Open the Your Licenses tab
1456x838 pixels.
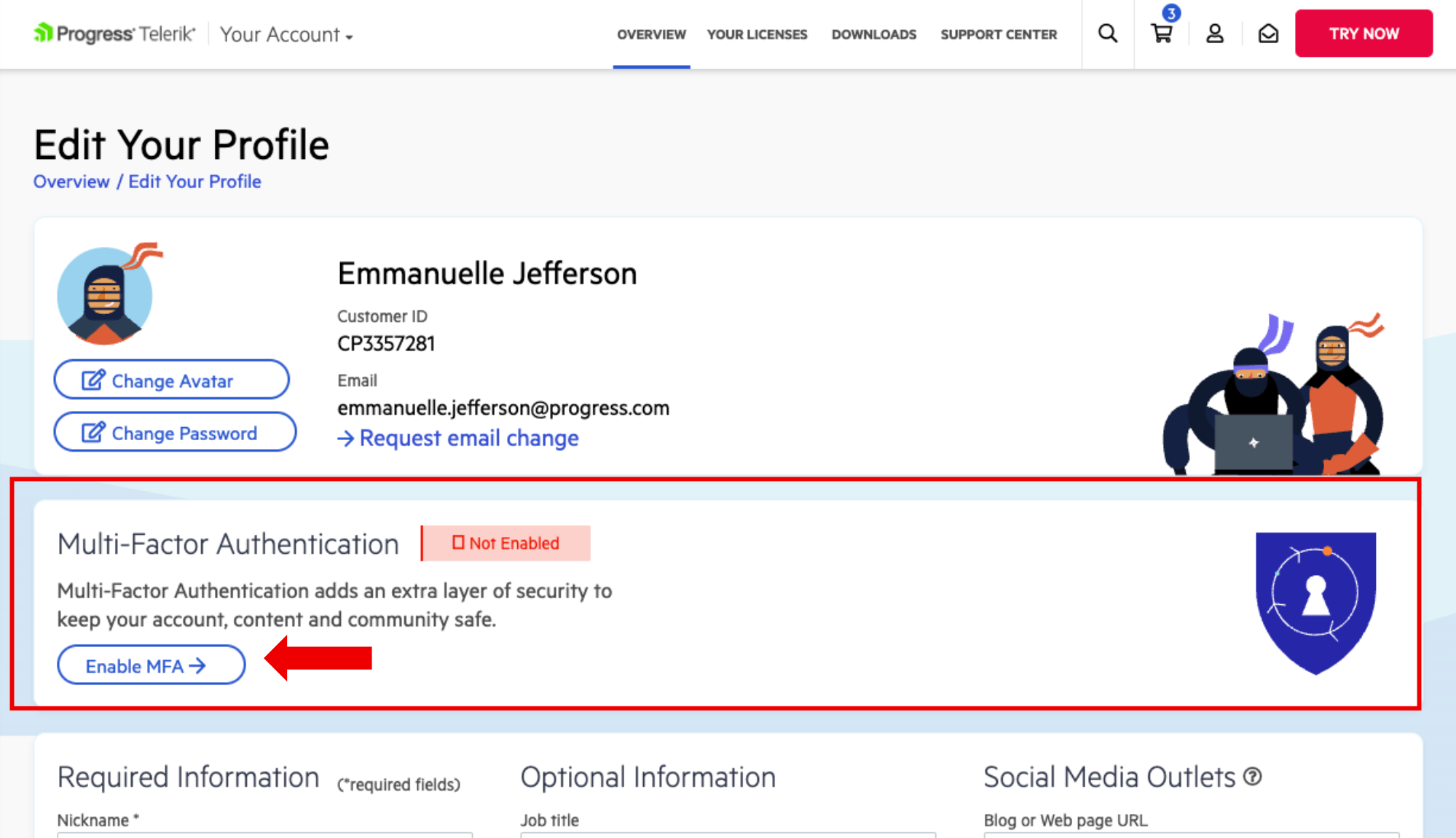[x=757, y=34]
